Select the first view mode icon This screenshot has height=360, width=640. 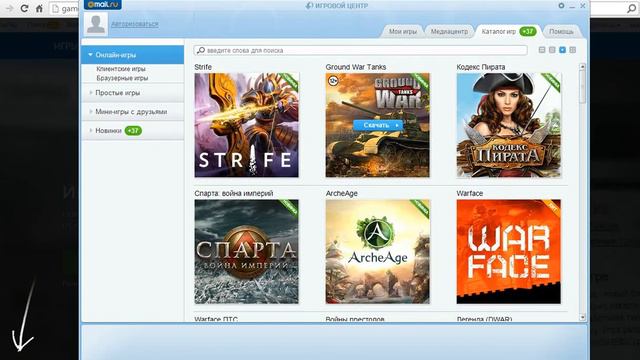tap(542, 50)
